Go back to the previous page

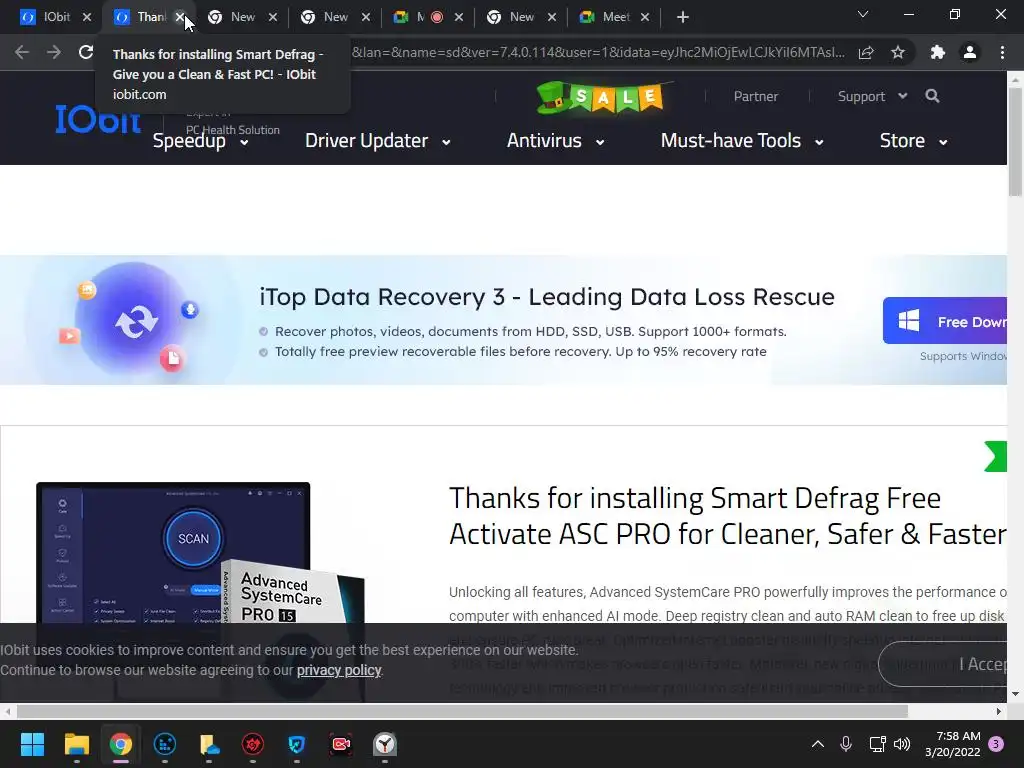pos(22,52)
